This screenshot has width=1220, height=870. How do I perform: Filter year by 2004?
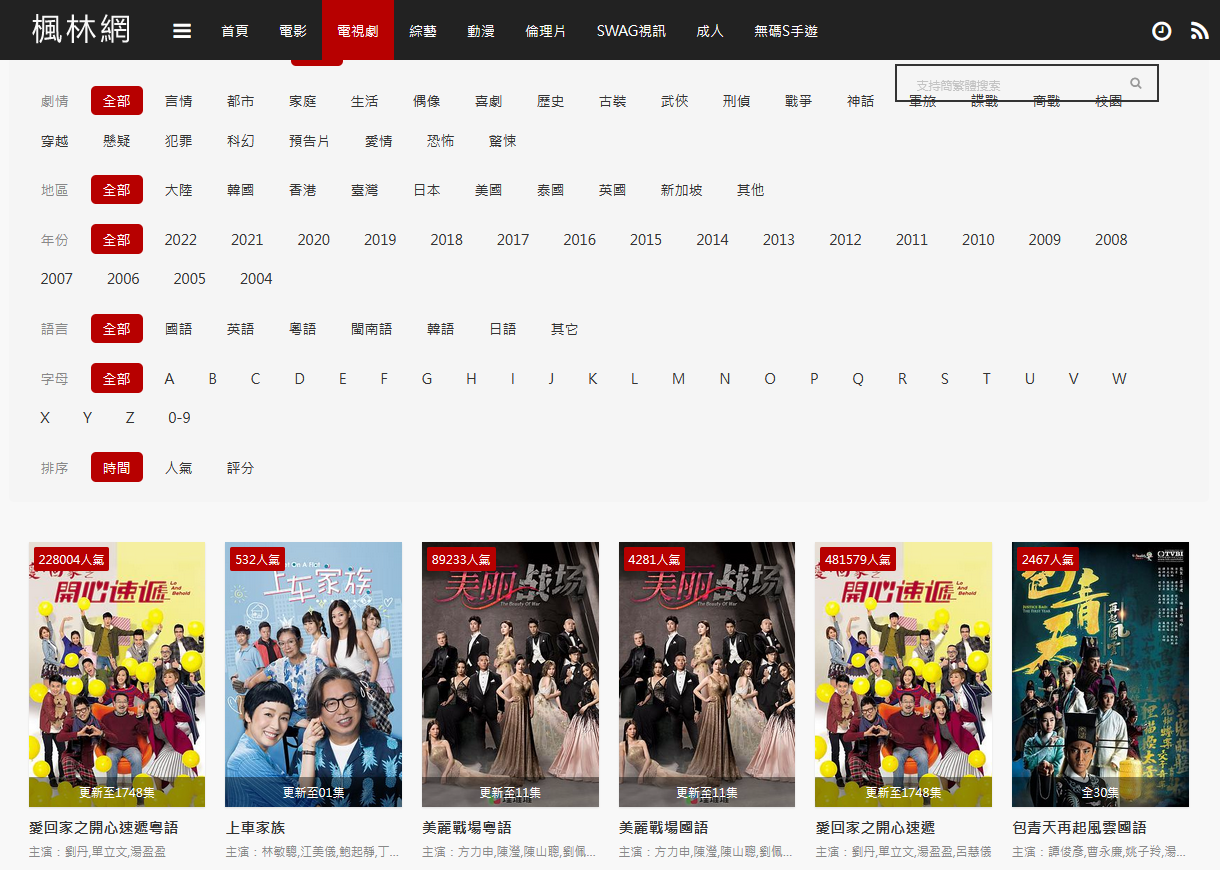pos(256,279)
